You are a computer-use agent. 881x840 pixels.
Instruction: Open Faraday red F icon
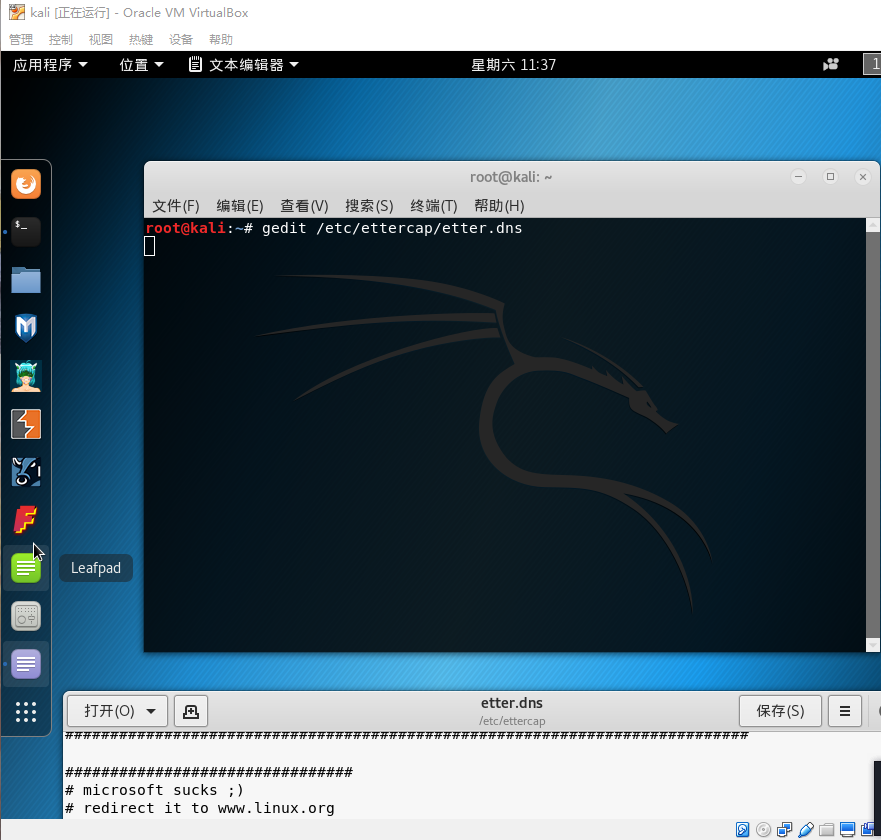pyautogui.click(x=26, y=520)
